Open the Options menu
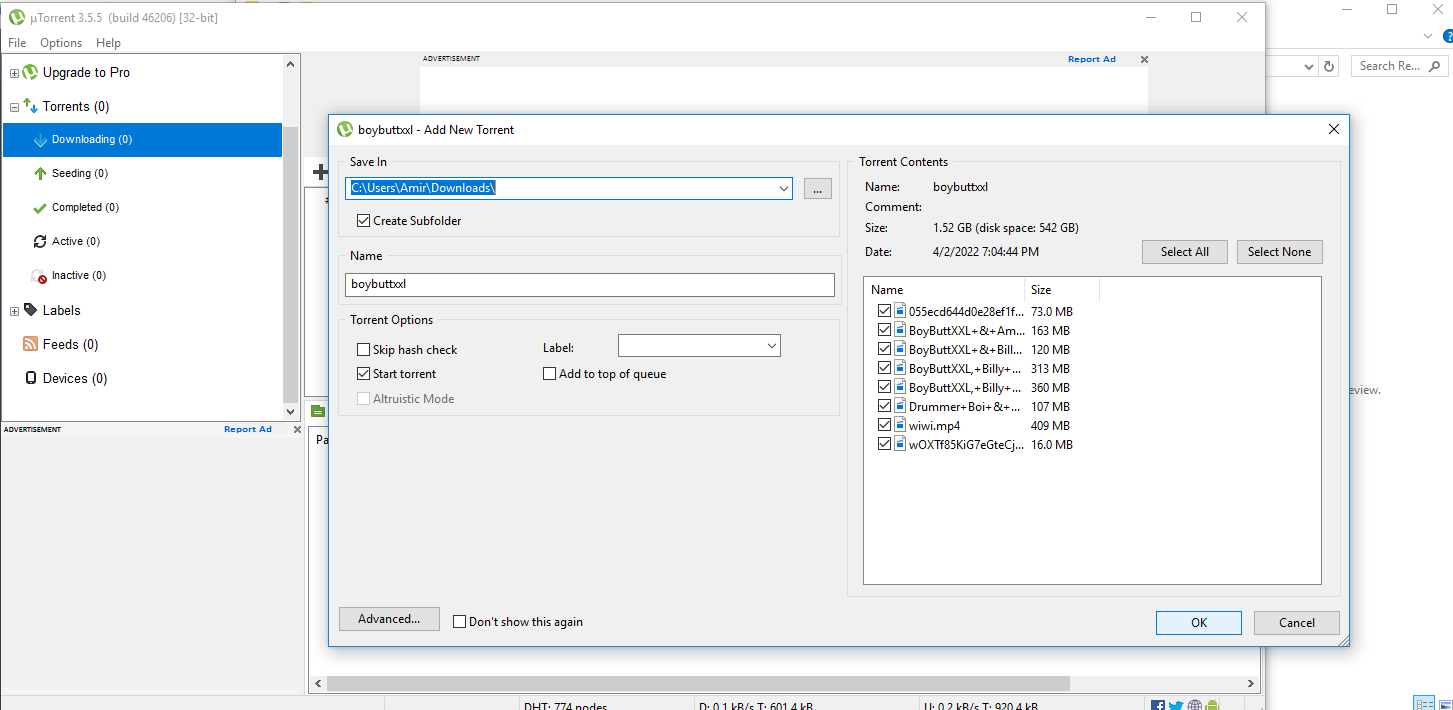Screen dimensions: 1453x710 tap(60, 43)
